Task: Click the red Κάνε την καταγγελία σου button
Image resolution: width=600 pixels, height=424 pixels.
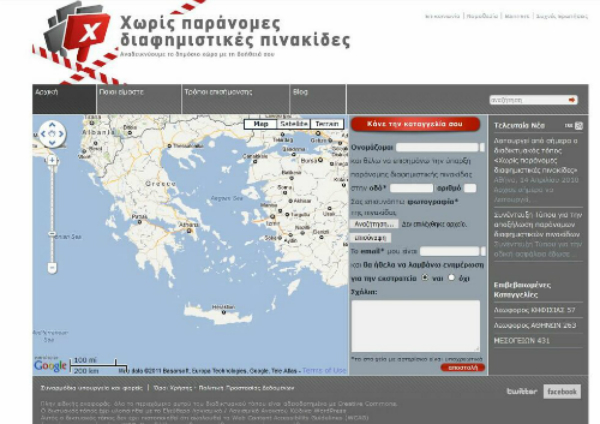Action: pyautogui.click(x=415, y=124)
